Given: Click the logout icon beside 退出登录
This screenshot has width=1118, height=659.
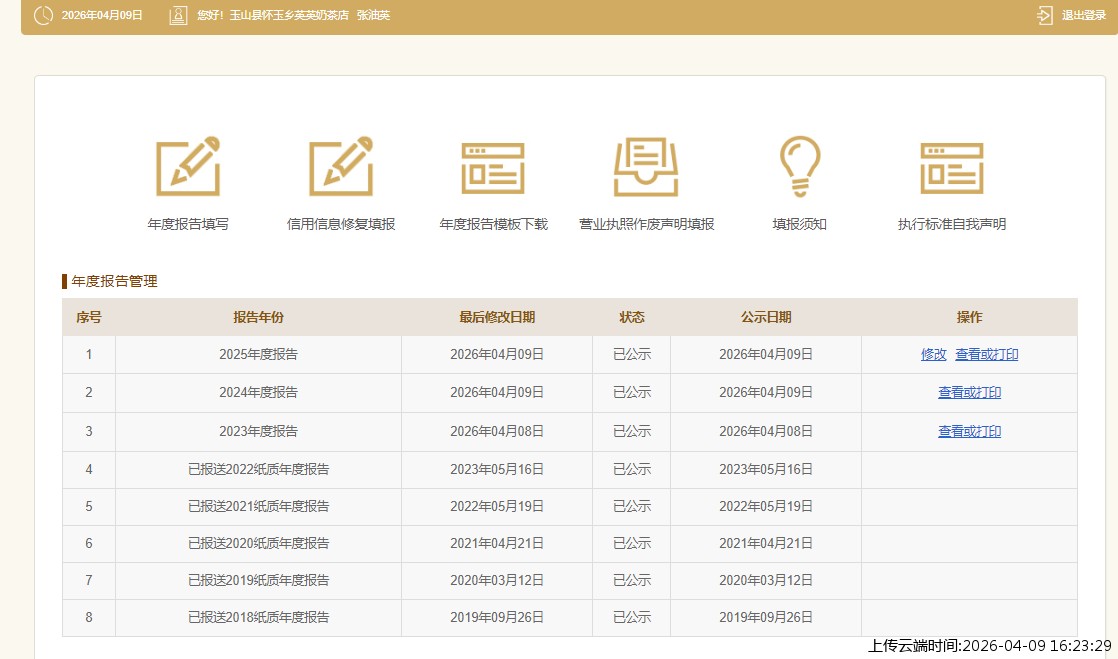Looking at the screenshot, I should (x=1045, y=15).
